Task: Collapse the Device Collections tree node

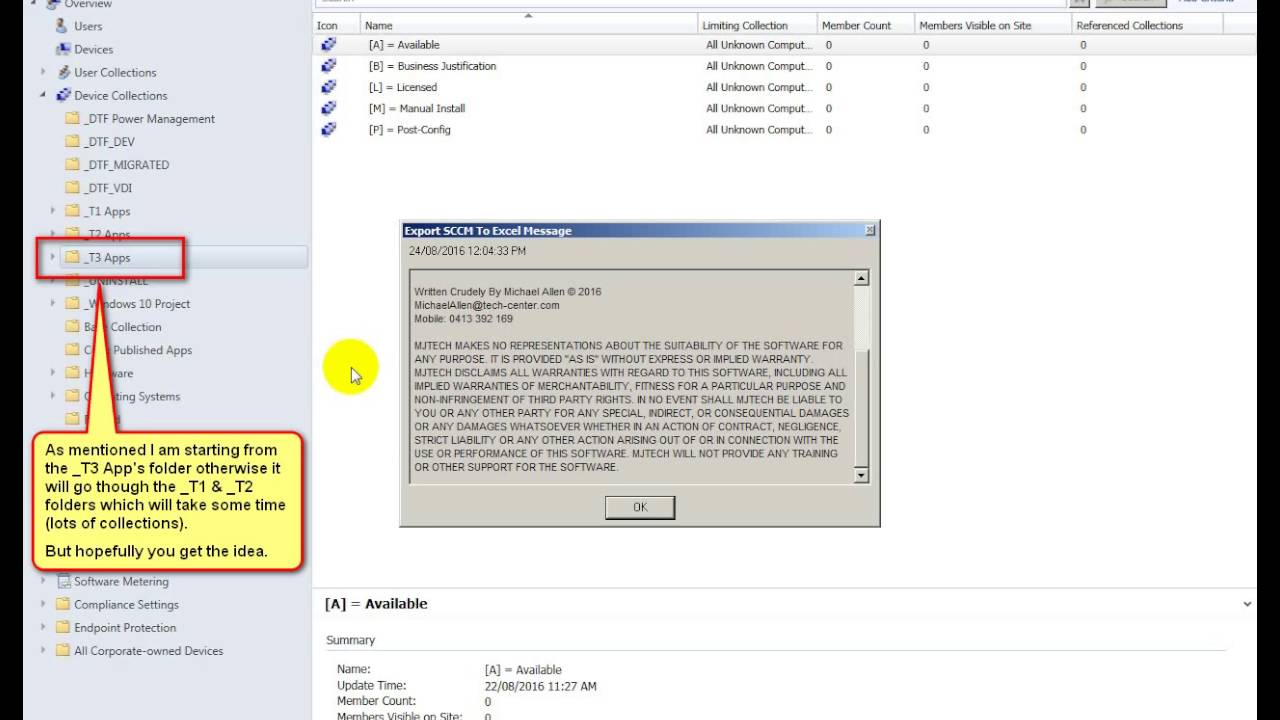Action: point(43,95)
